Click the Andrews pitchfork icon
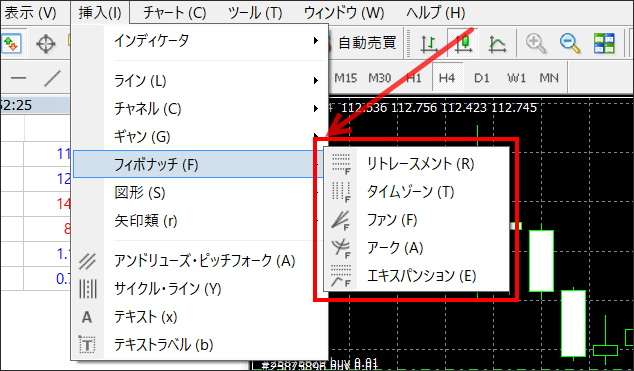 click(87, 261)
